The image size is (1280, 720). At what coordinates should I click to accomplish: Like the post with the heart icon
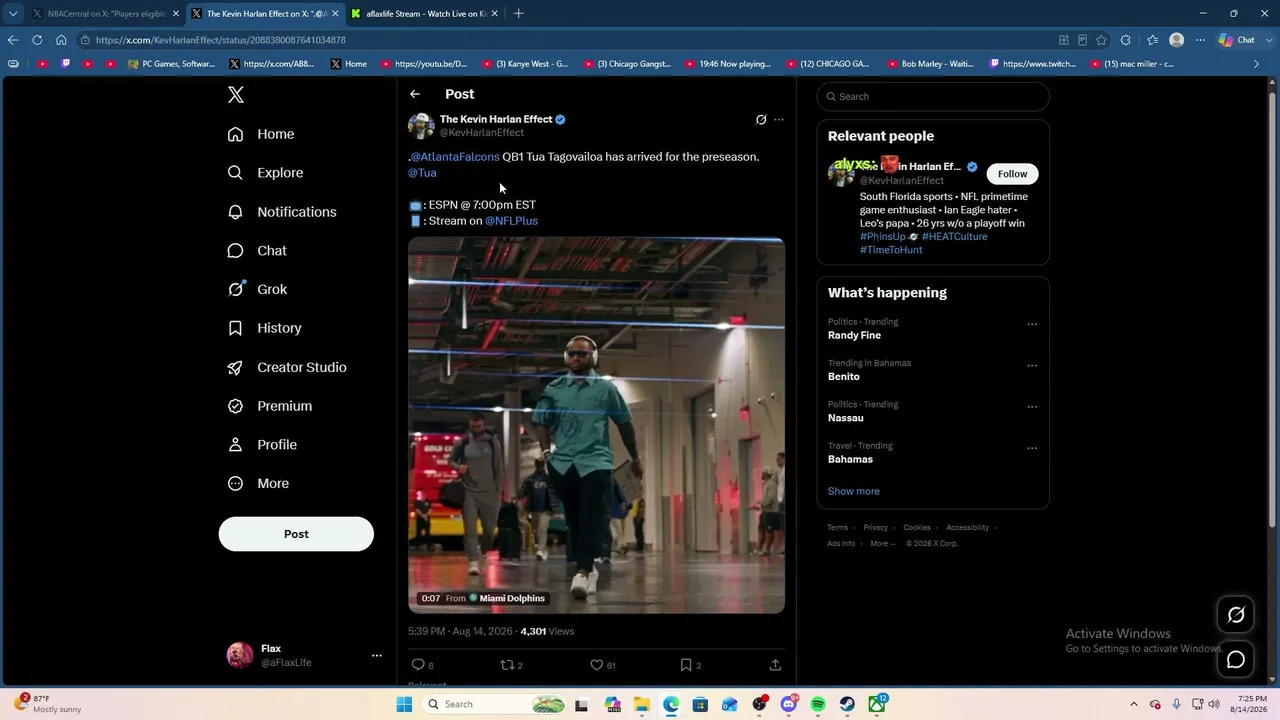tap(596, 665)
